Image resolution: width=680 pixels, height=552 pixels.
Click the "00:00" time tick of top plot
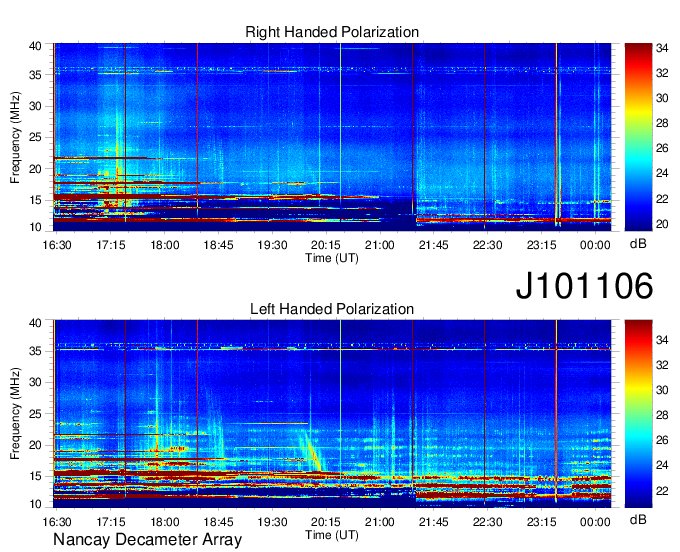[595, 245]
